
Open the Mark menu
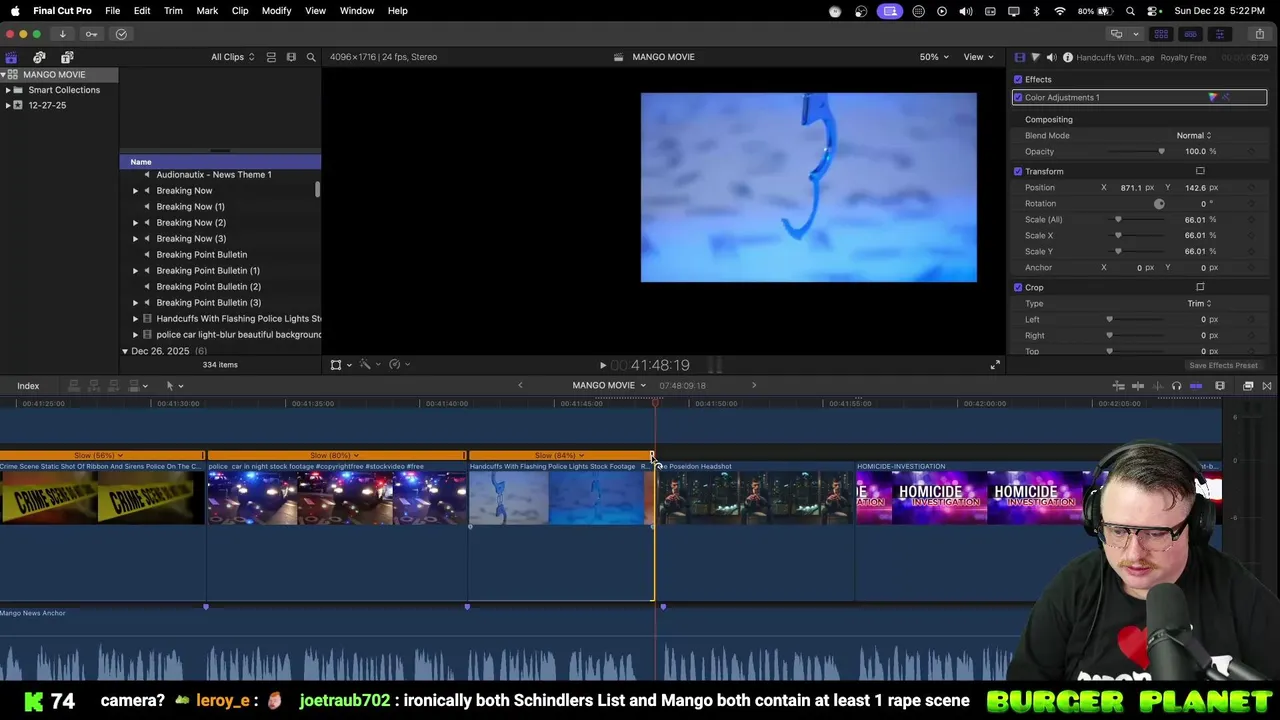207,11
